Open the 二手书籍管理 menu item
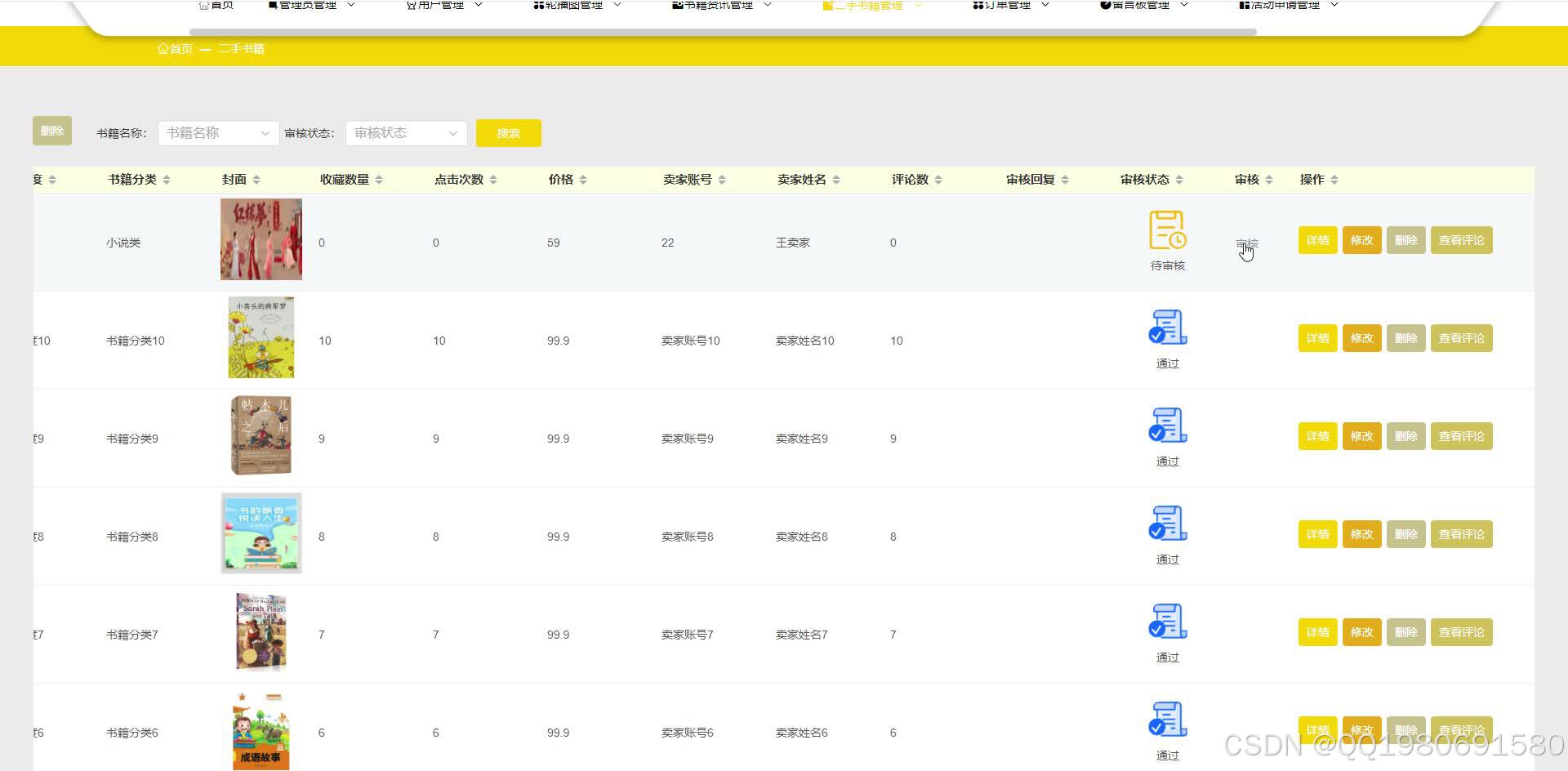Screen dimensions: 1568x771 click(x=872, y=5)
